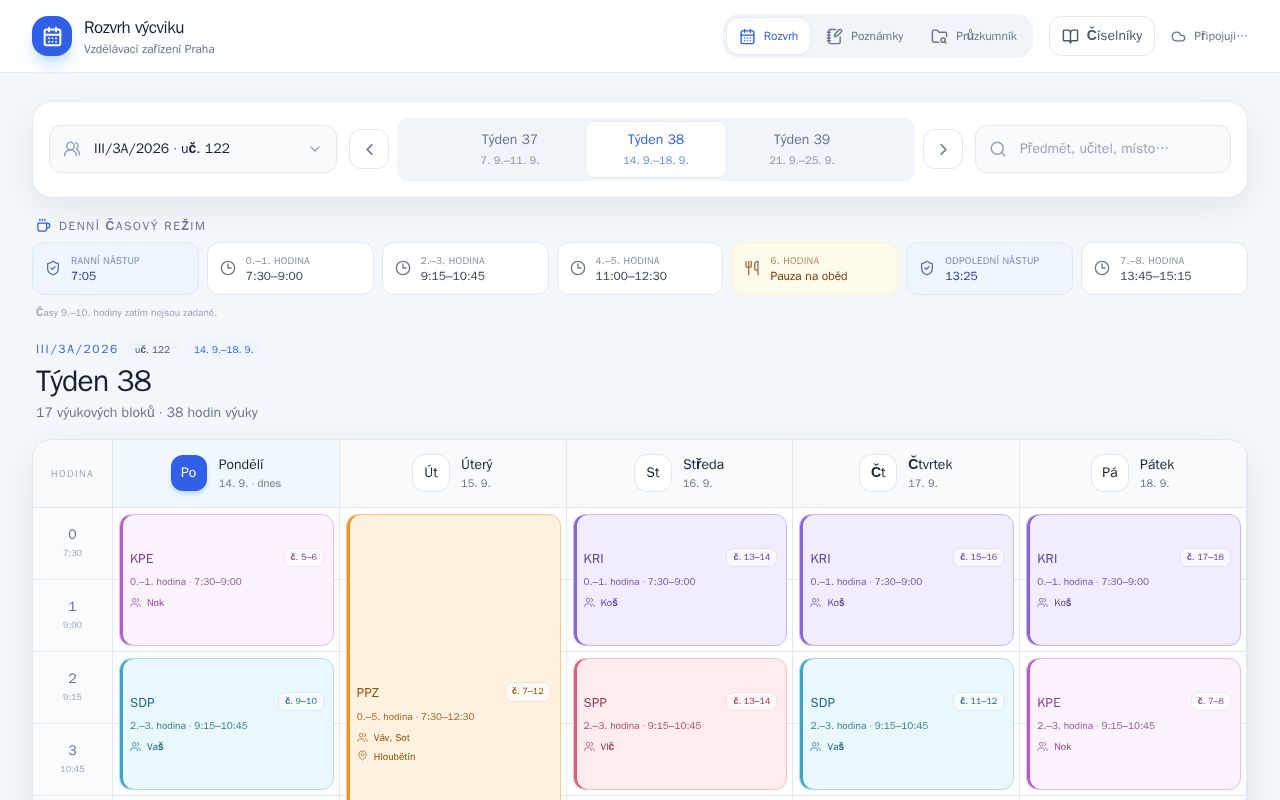1280x800 pixels.
Task: Click the clock icon in 2.–3. hodina chip
Action: [x=403, y=268]
